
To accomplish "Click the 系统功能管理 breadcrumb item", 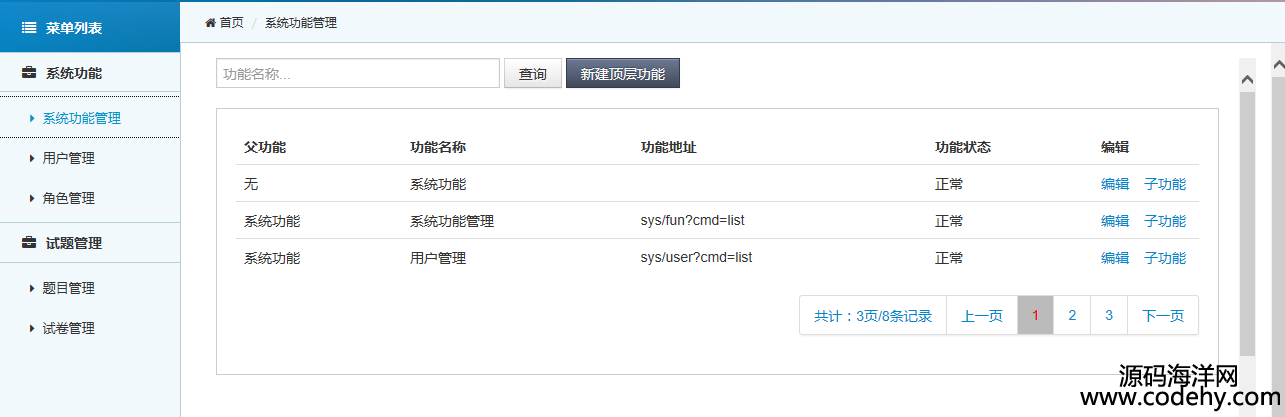I will [301, 22].
